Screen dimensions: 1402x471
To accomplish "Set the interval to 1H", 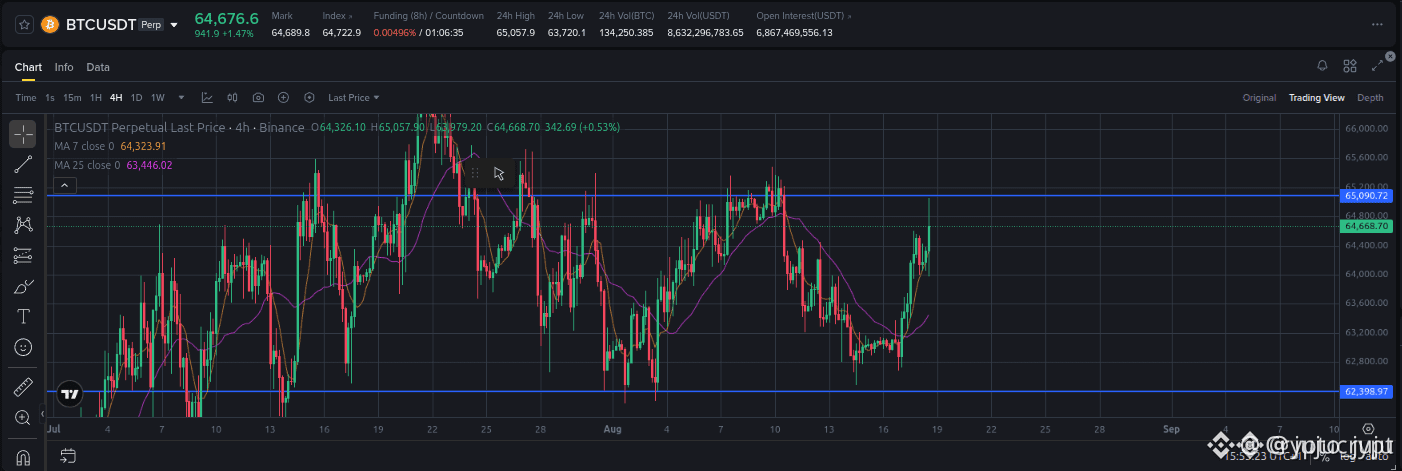I will click(x=96, y=97).
